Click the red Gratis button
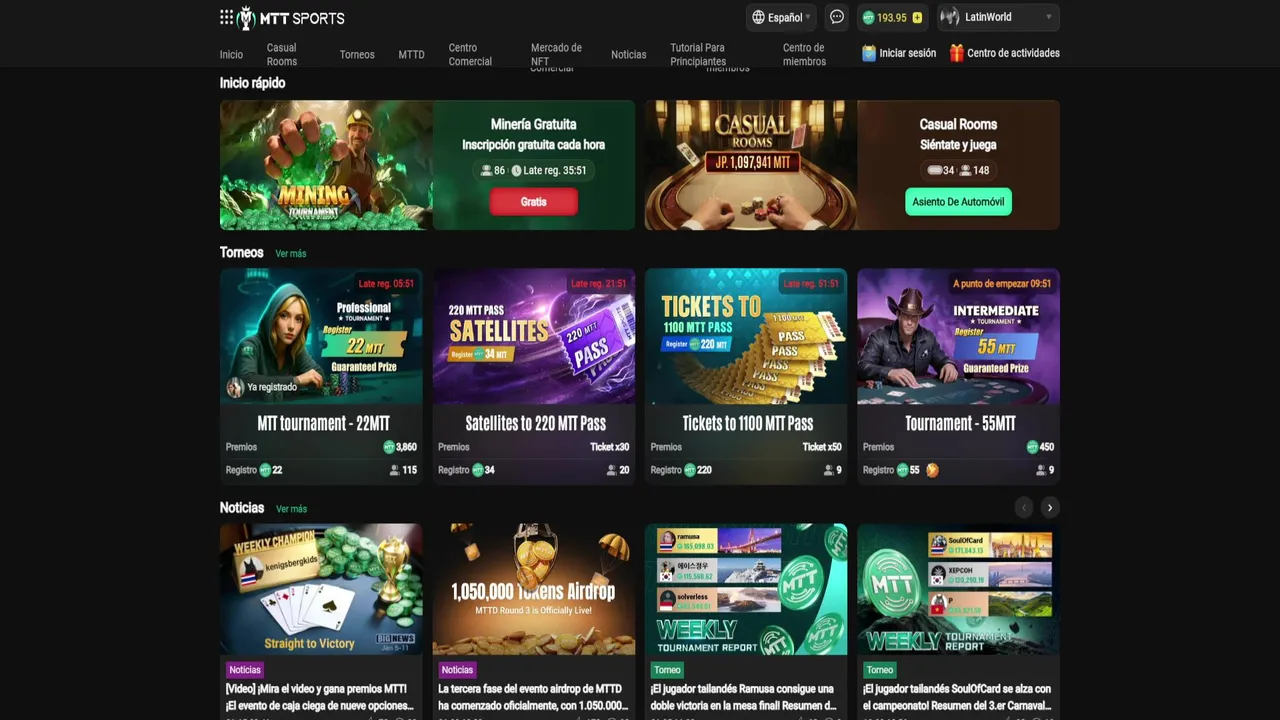 533,202
